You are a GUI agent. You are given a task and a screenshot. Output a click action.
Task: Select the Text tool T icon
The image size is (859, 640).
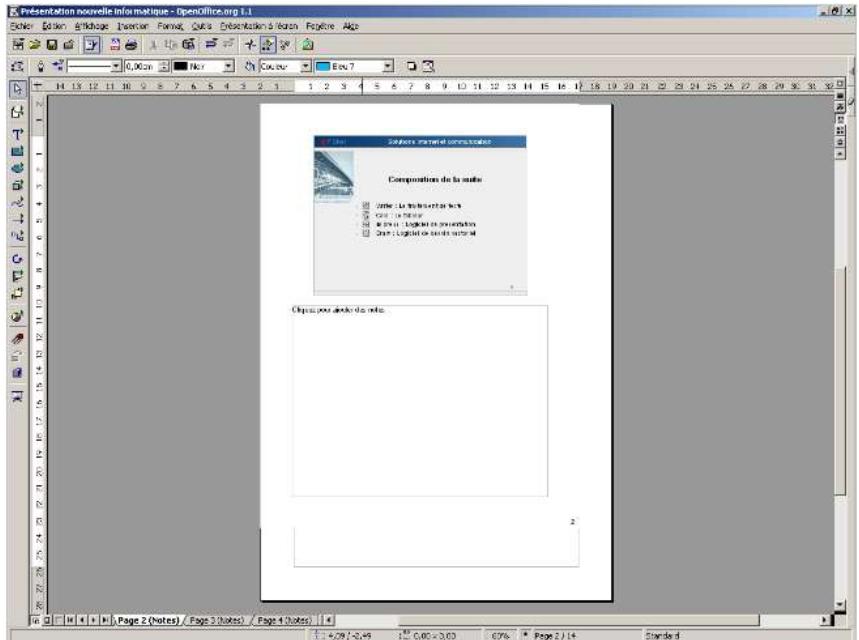pos(18,135)
